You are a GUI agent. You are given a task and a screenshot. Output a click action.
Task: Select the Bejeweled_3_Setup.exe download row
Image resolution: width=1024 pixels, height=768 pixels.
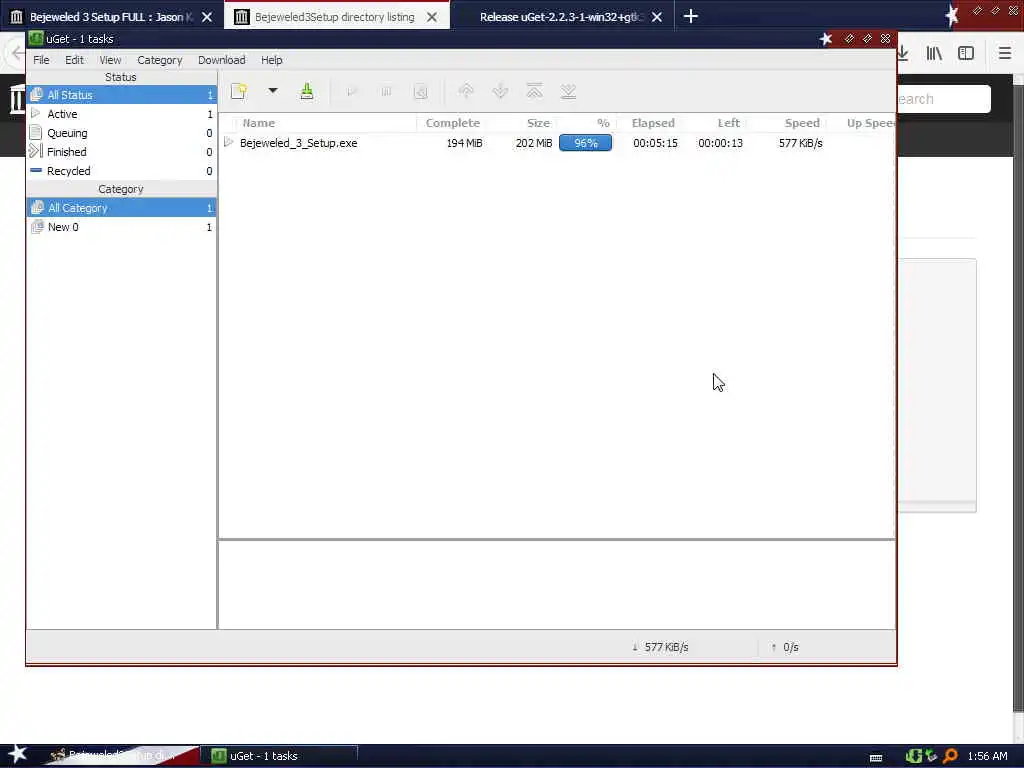tap(556, 143)
